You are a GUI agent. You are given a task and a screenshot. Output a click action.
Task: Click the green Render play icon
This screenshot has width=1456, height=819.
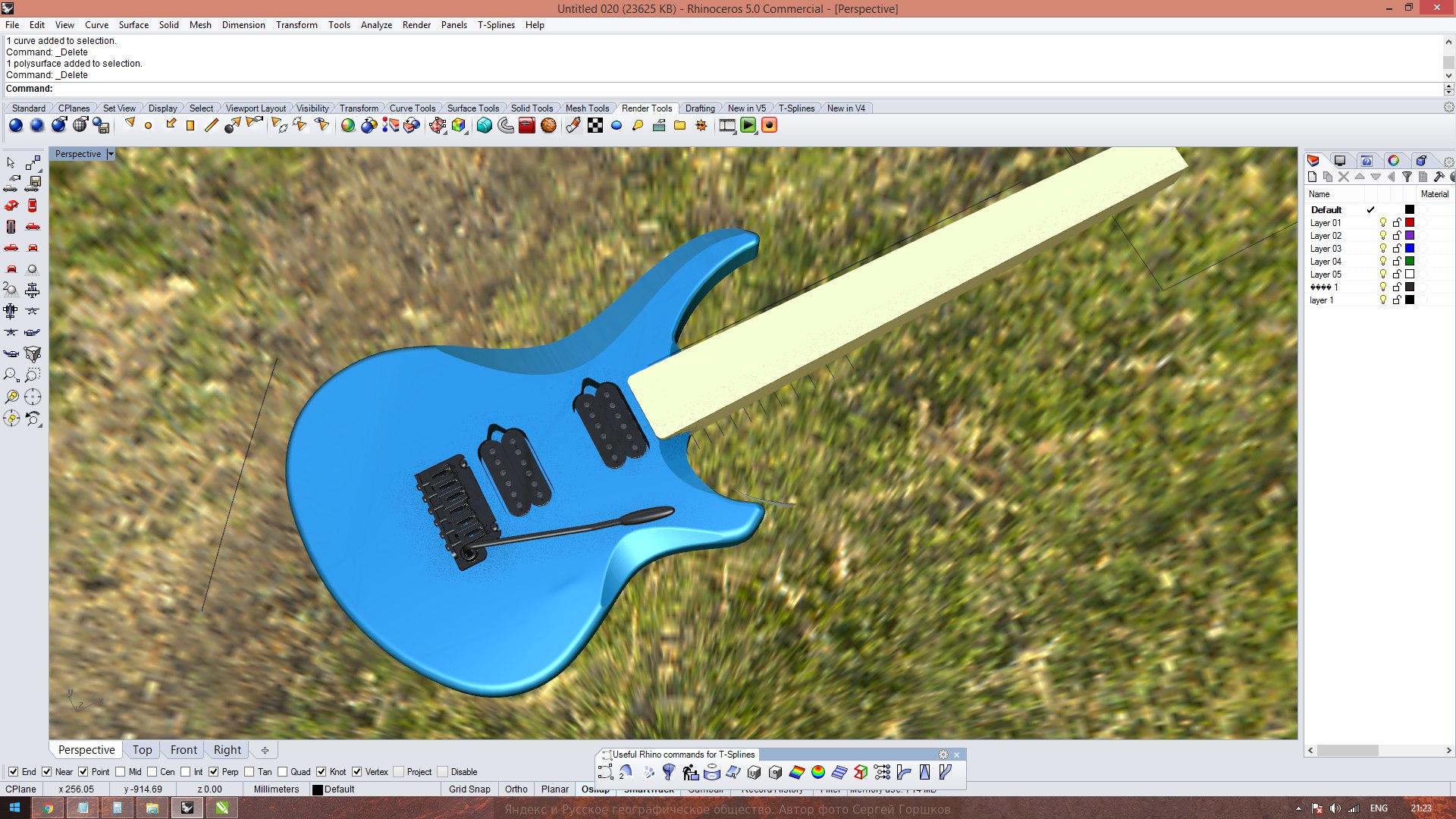click(748, 126)
